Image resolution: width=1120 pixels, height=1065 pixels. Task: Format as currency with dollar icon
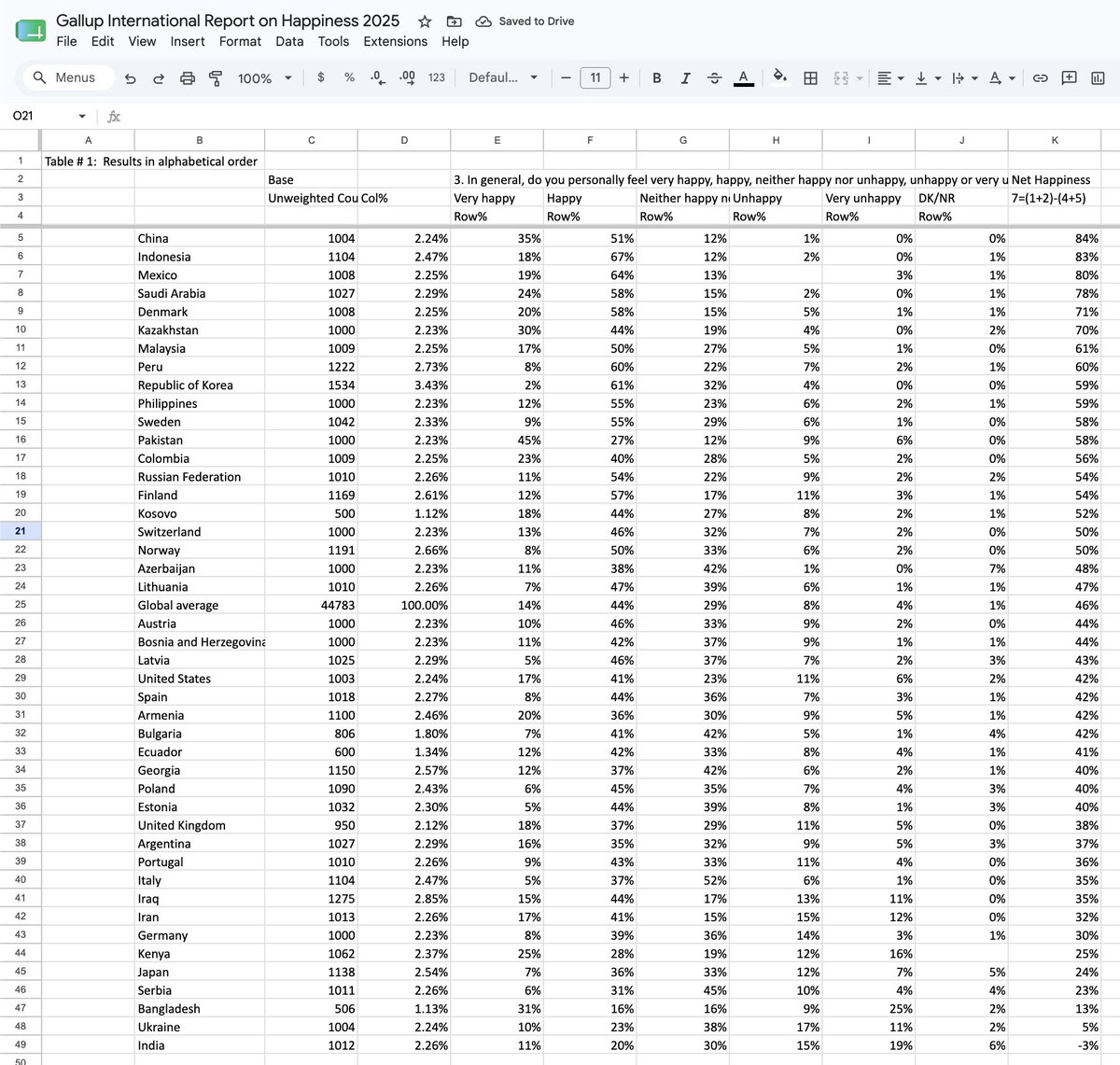(321, 77)
